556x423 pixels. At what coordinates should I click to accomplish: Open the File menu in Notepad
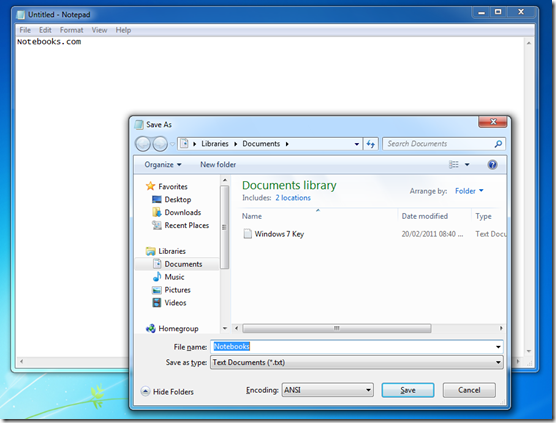point(25,30)
